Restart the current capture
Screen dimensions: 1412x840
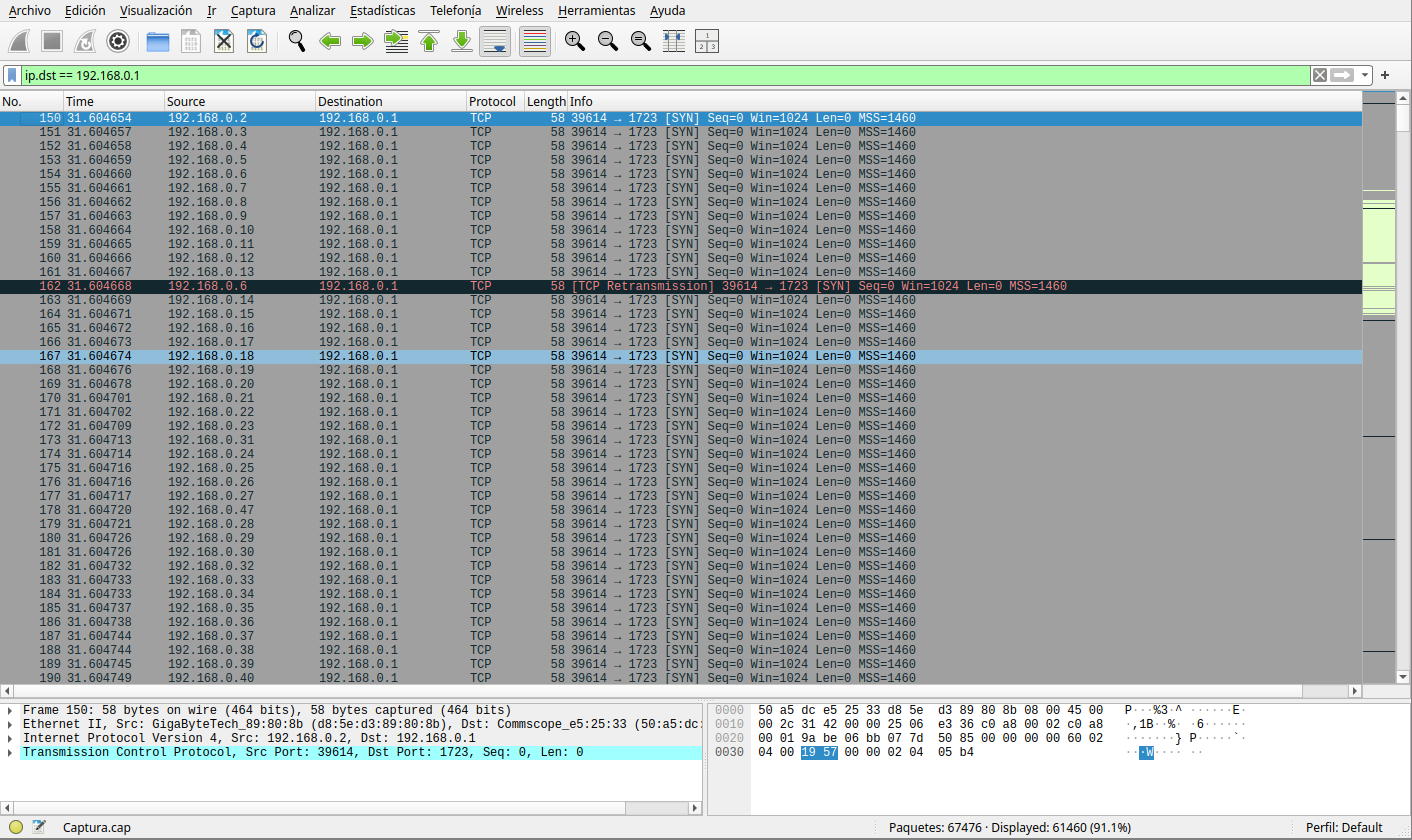tap(85, 41)
